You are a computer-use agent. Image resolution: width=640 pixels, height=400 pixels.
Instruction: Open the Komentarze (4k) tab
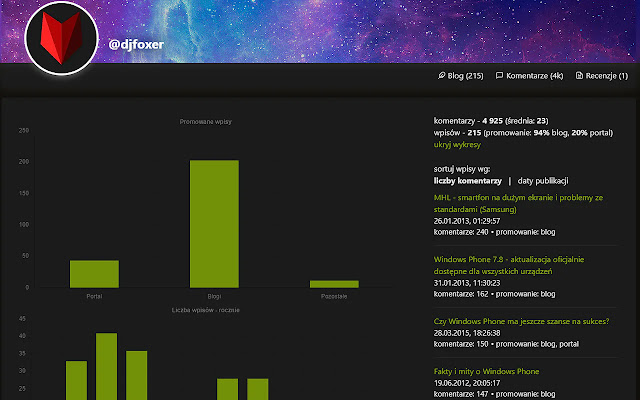click(x=529, y=76)
